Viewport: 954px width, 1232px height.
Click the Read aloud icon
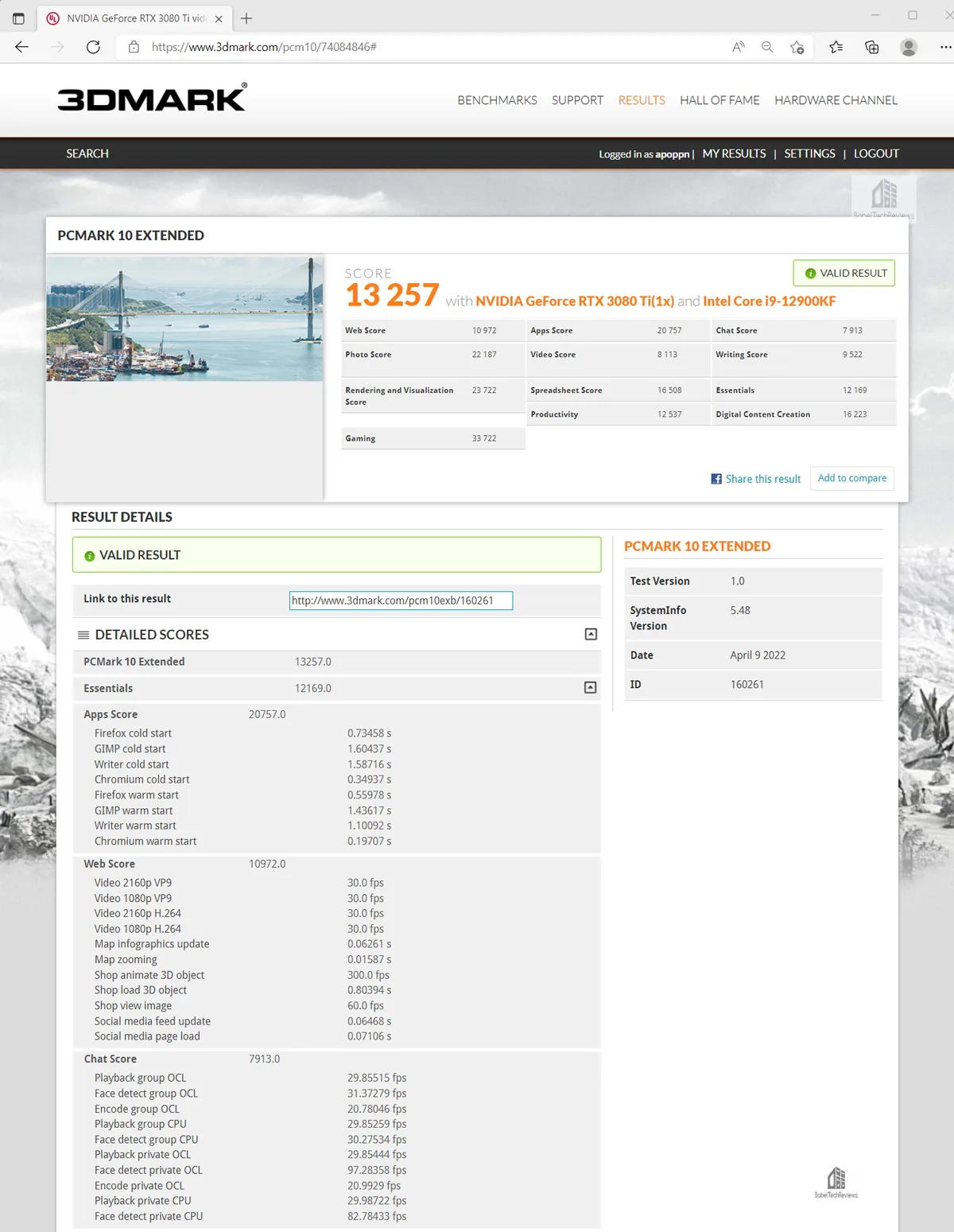tap(739, 47)
